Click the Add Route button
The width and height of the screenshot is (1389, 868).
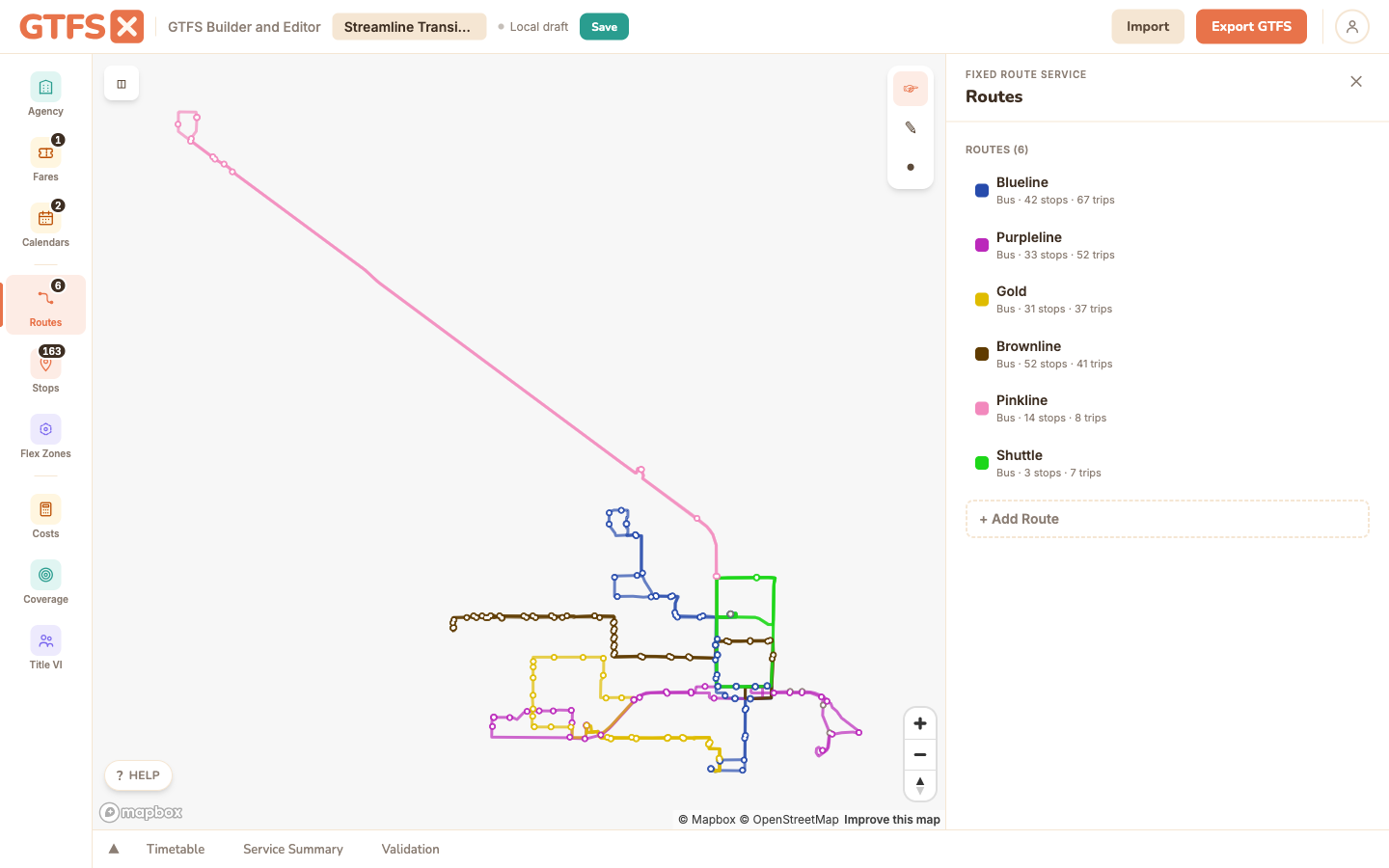pos(1167,519)
